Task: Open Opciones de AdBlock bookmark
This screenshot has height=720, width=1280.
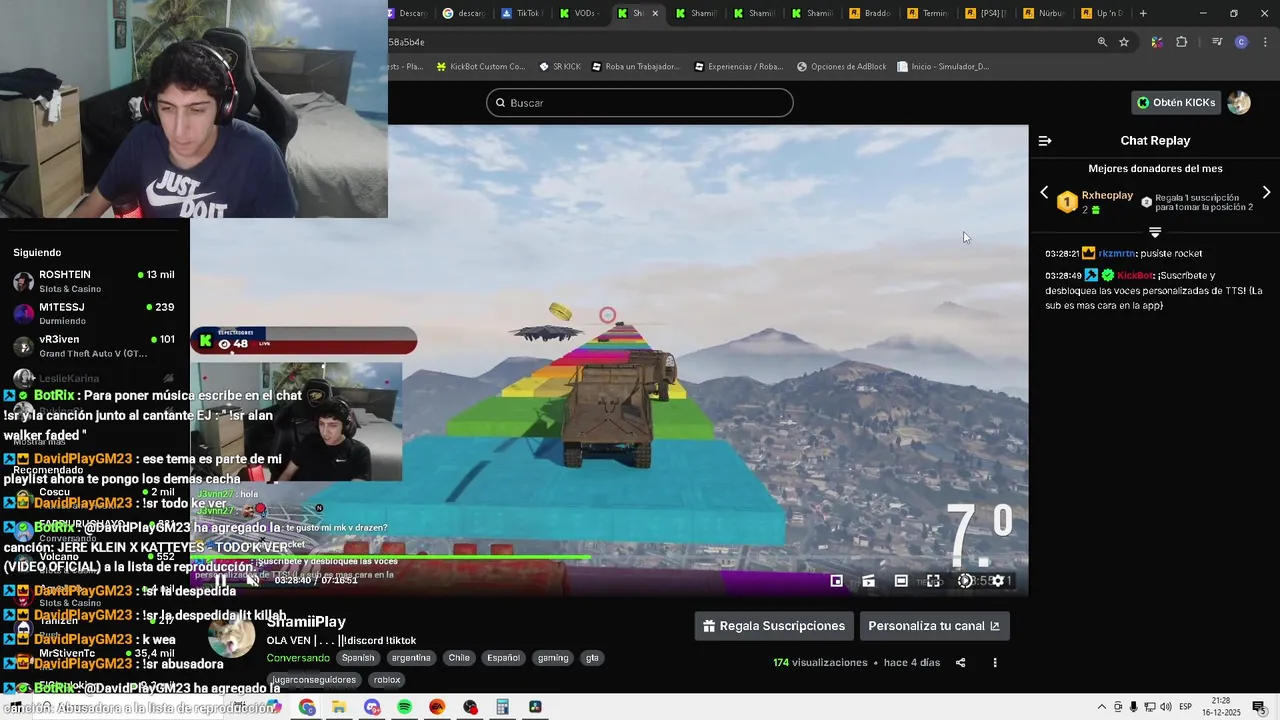Action: coord(842,67)
